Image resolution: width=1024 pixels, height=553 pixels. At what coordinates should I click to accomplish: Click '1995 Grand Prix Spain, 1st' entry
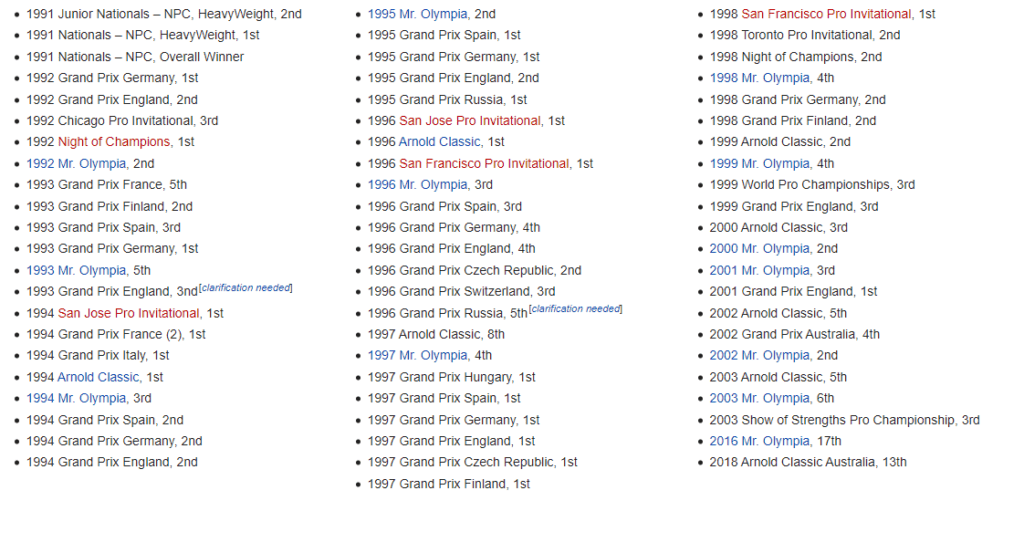pyautogui.click(x=444, y=35)
